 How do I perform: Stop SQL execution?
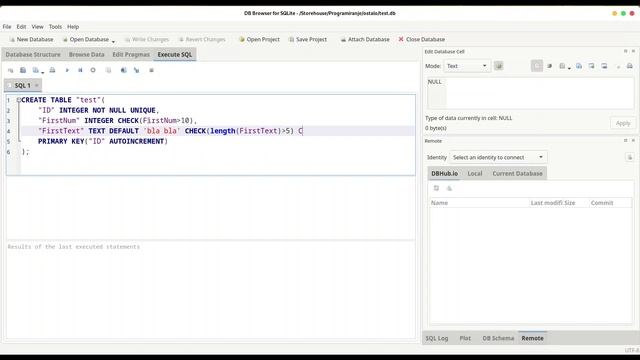93,70
